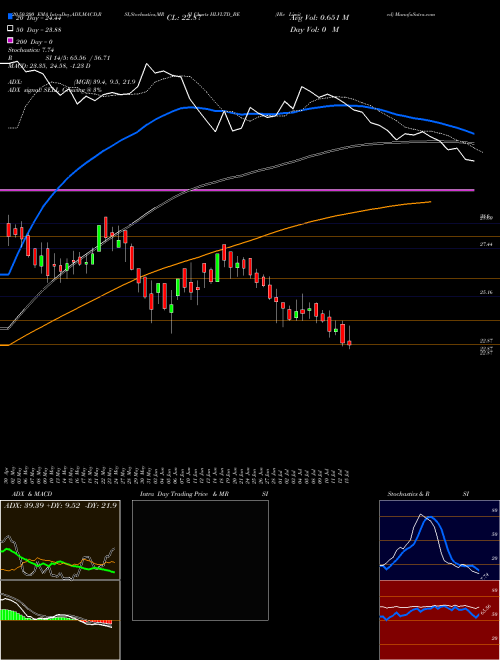The width and height of the screenshot is (500, 660).
Task: Click the last red candlestick on the chart
Action: pos(349,343)
